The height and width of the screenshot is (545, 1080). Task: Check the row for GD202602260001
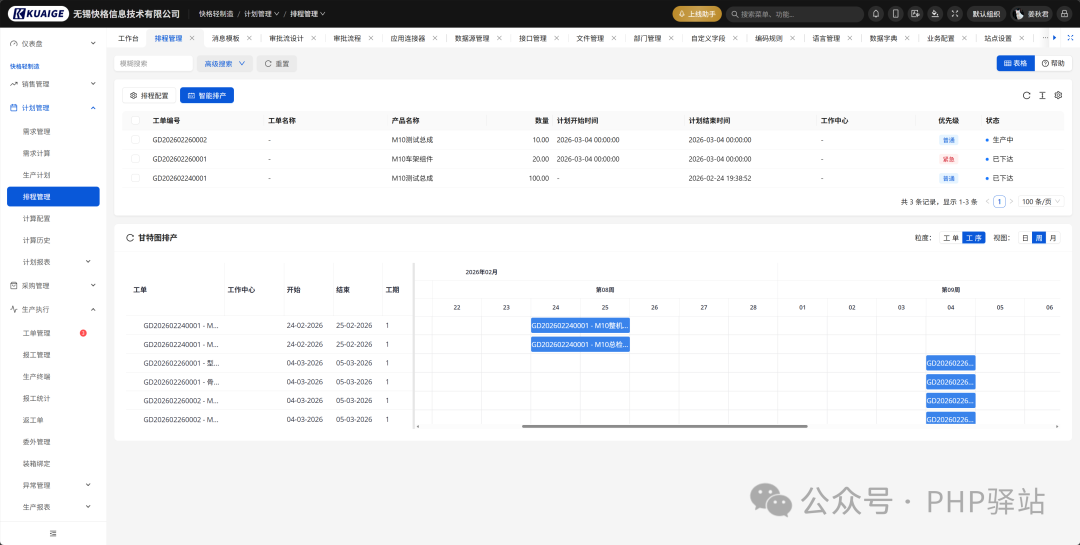click(136, 159)
